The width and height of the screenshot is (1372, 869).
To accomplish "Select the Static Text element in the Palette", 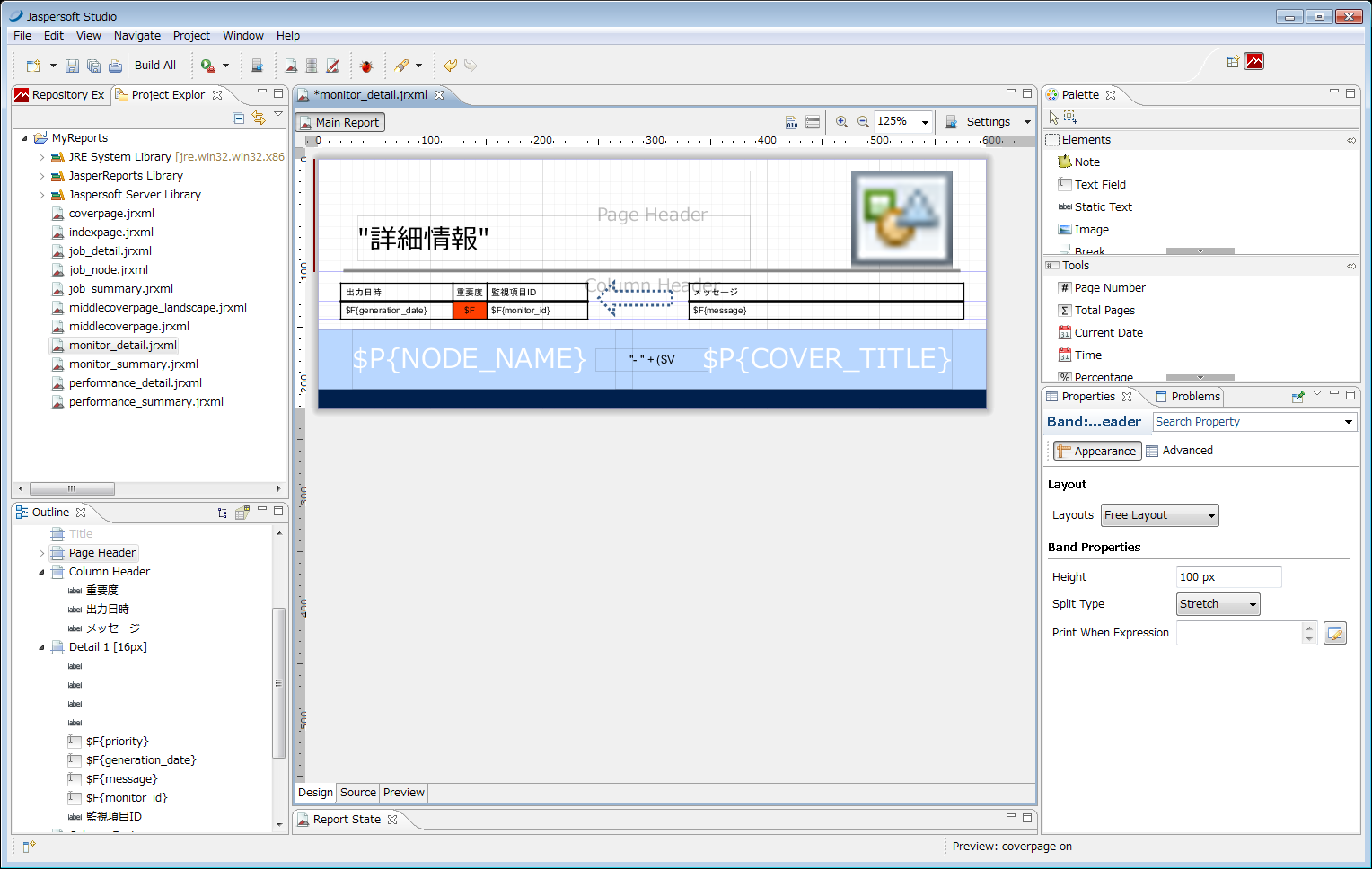I will point(1102,206).
